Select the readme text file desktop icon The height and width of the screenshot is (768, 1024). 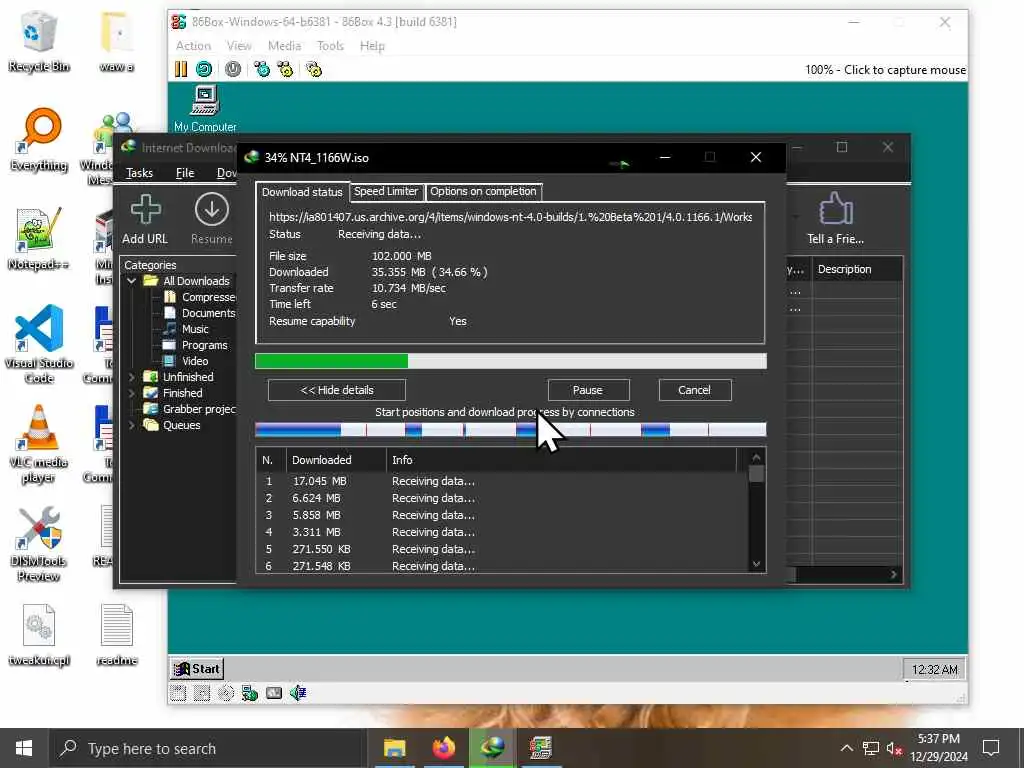coord(117,635)
